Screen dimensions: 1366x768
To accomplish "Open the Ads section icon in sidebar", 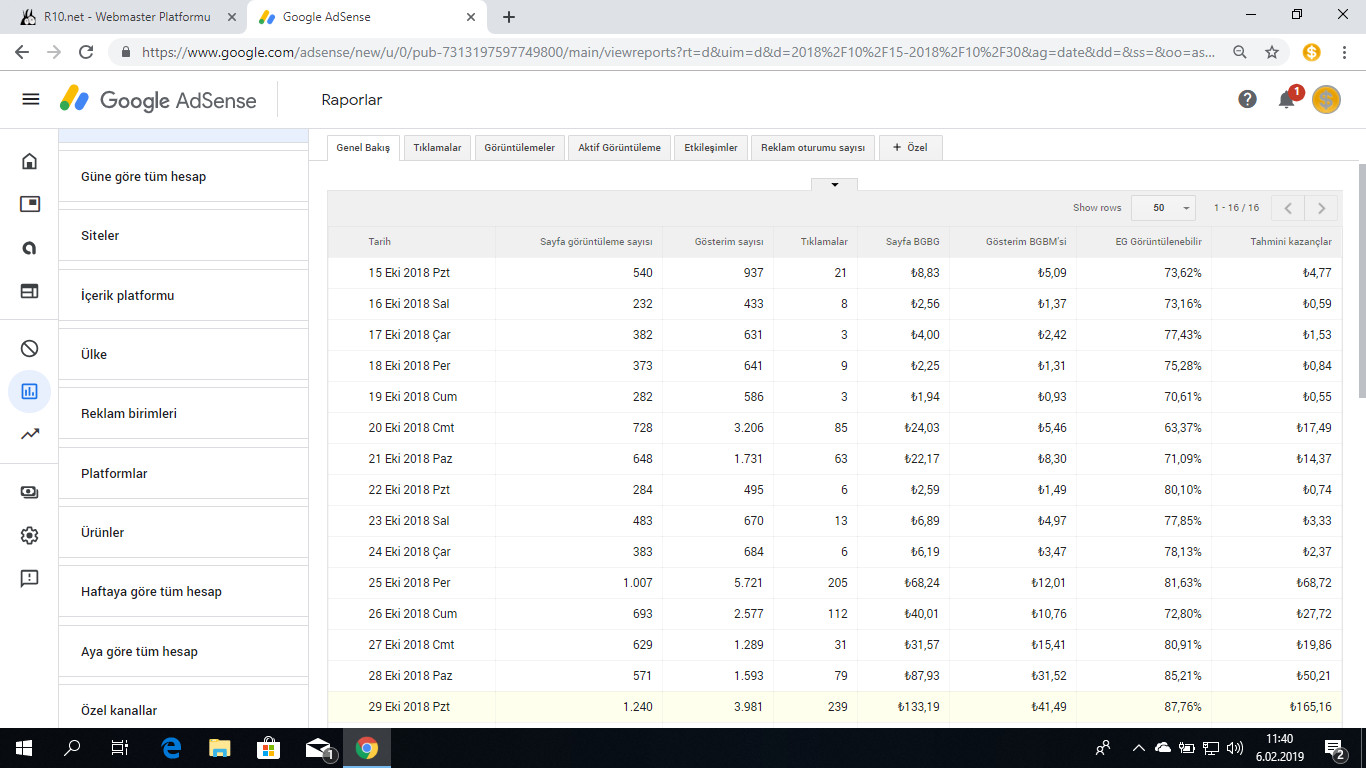I will click(30, 204).
